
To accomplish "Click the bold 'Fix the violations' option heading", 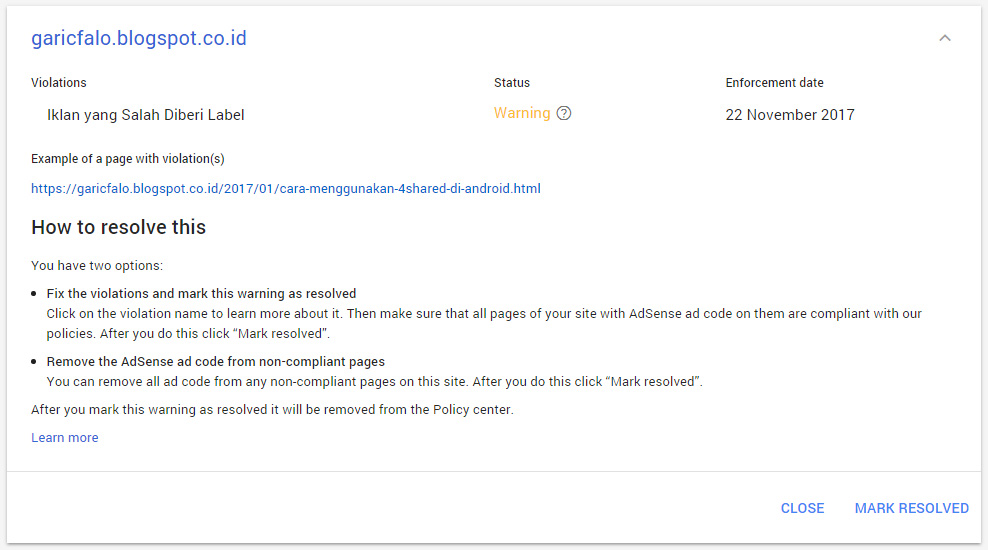I will click(x=201, y=294).
